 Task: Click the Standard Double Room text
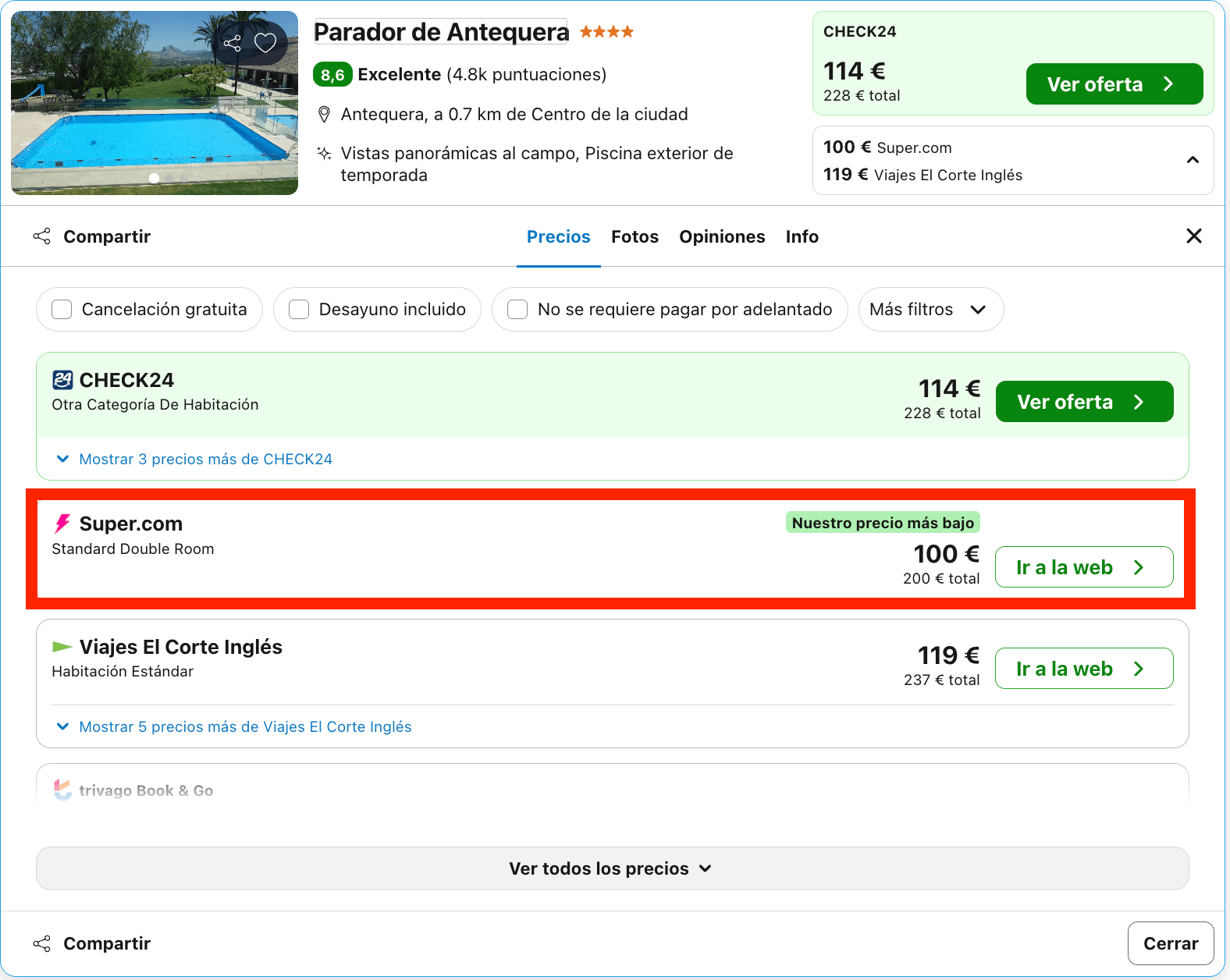pos(133,549)
